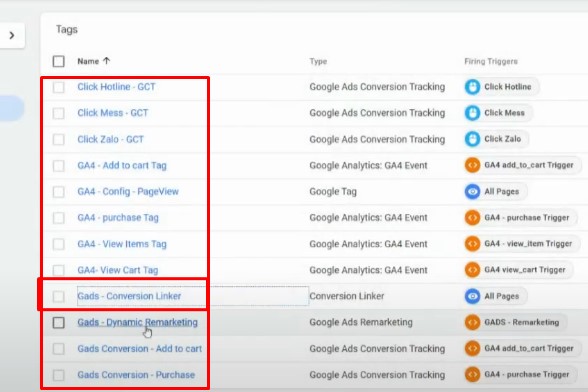Check the box for GA4 - Add to cart Tag
588x392 pixels.
(58, 166)
